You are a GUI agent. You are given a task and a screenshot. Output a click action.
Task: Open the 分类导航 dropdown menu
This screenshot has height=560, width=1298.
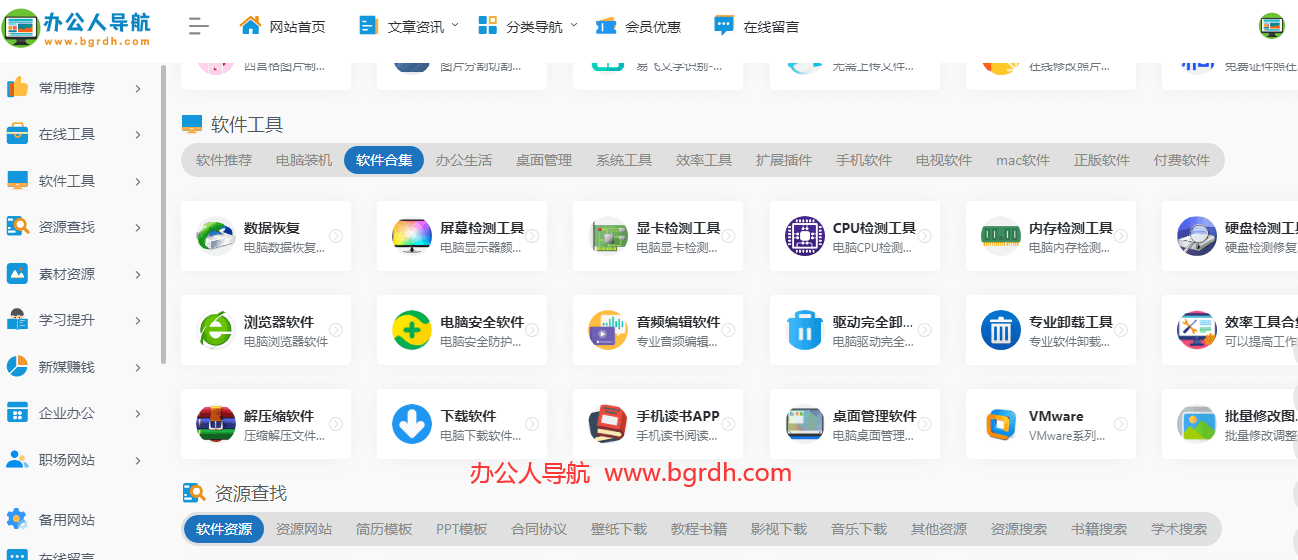click(x=527, y=26)
